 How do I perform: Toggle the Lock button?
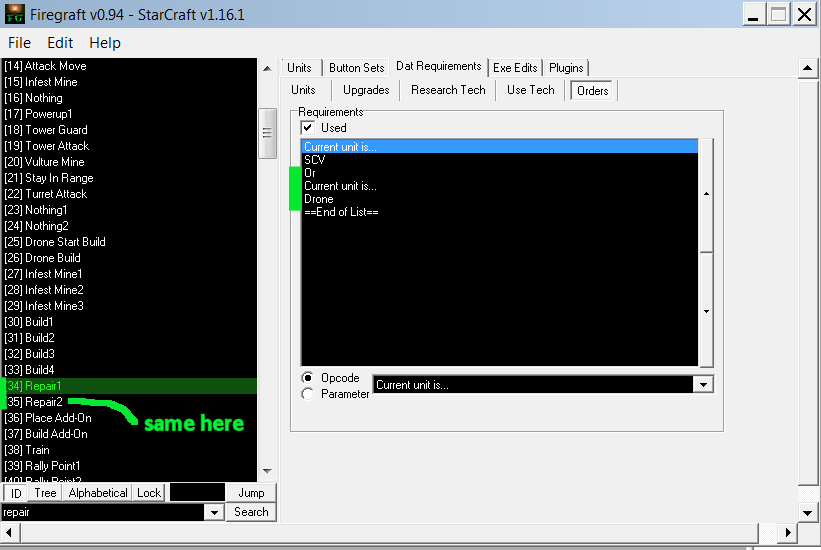tap(149, 493)
